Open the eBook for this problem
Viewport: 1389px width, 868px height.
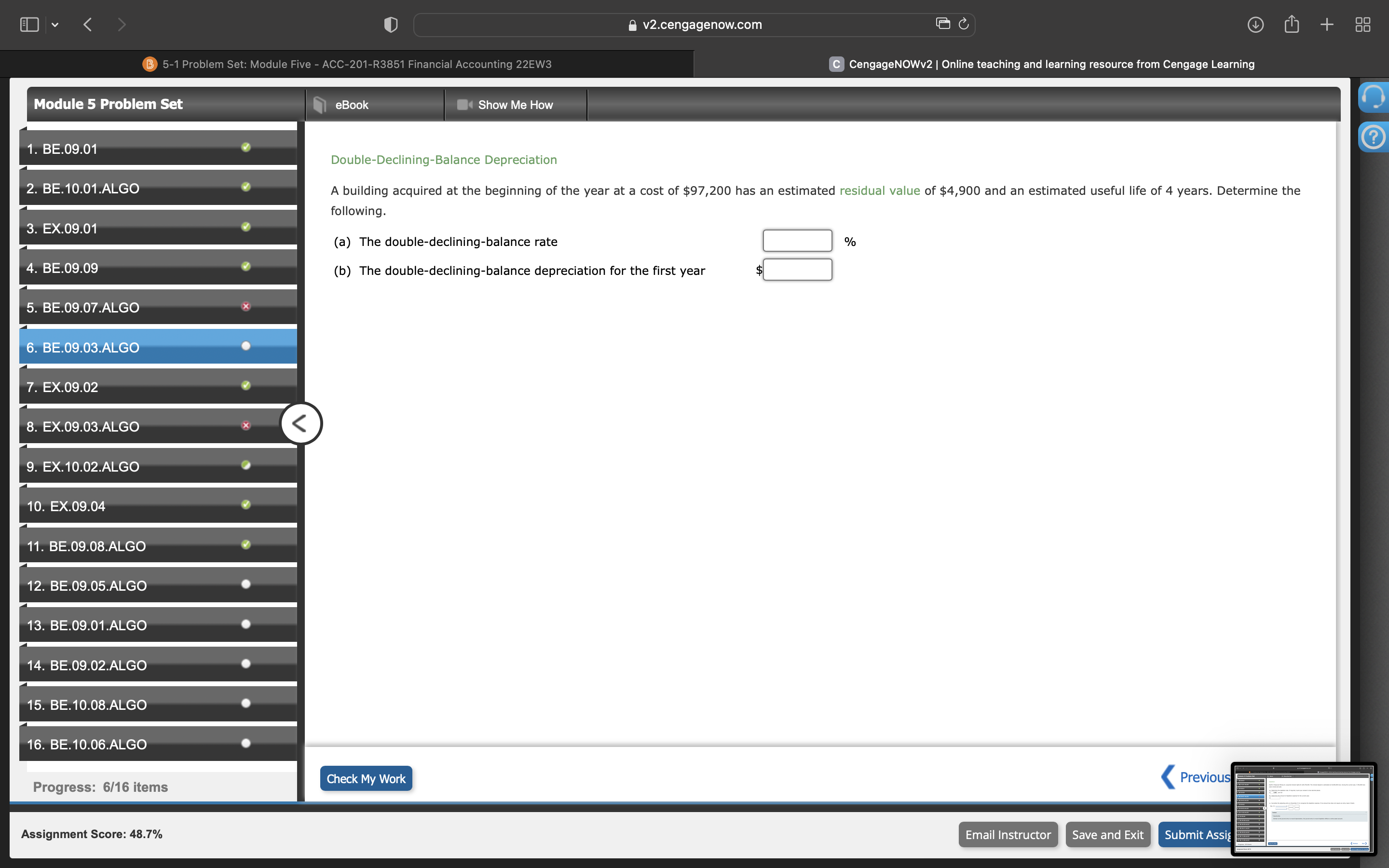[351, 105]
